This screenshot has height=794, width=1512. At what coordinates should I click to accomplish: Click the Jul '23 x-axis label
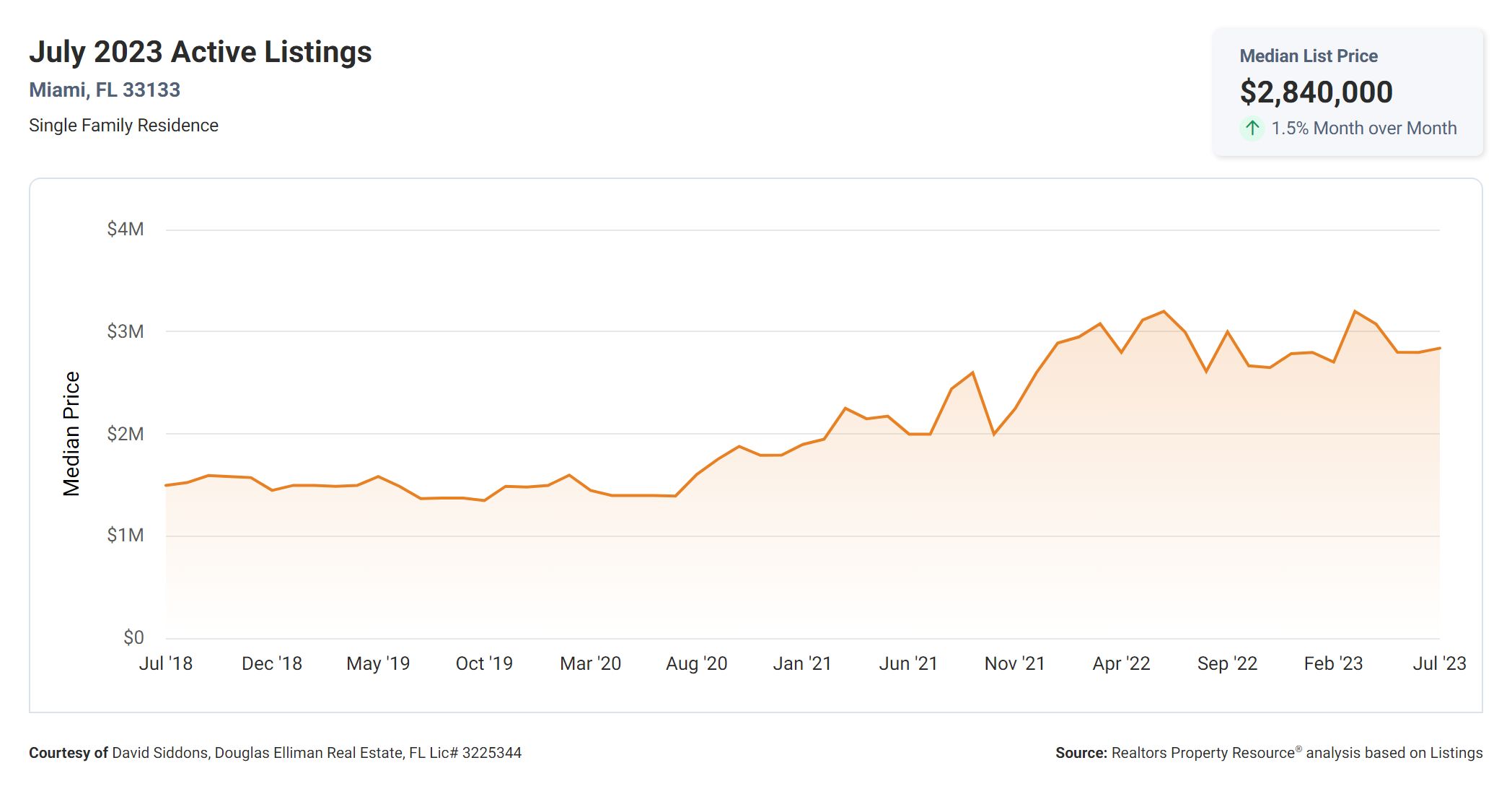pos(1439,664)
